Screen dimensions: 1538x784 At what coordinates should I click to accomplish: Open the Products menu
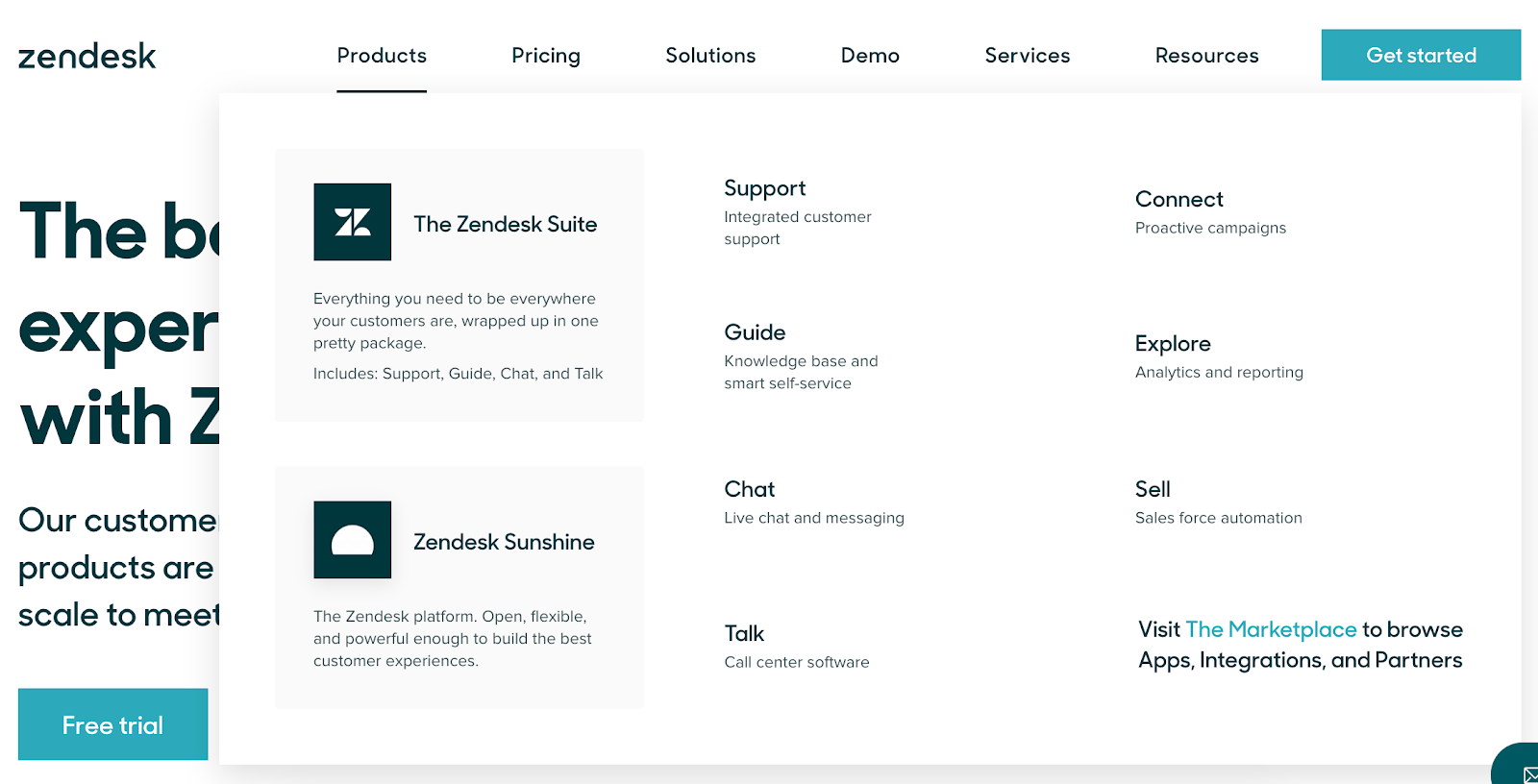tap(382, 56)
